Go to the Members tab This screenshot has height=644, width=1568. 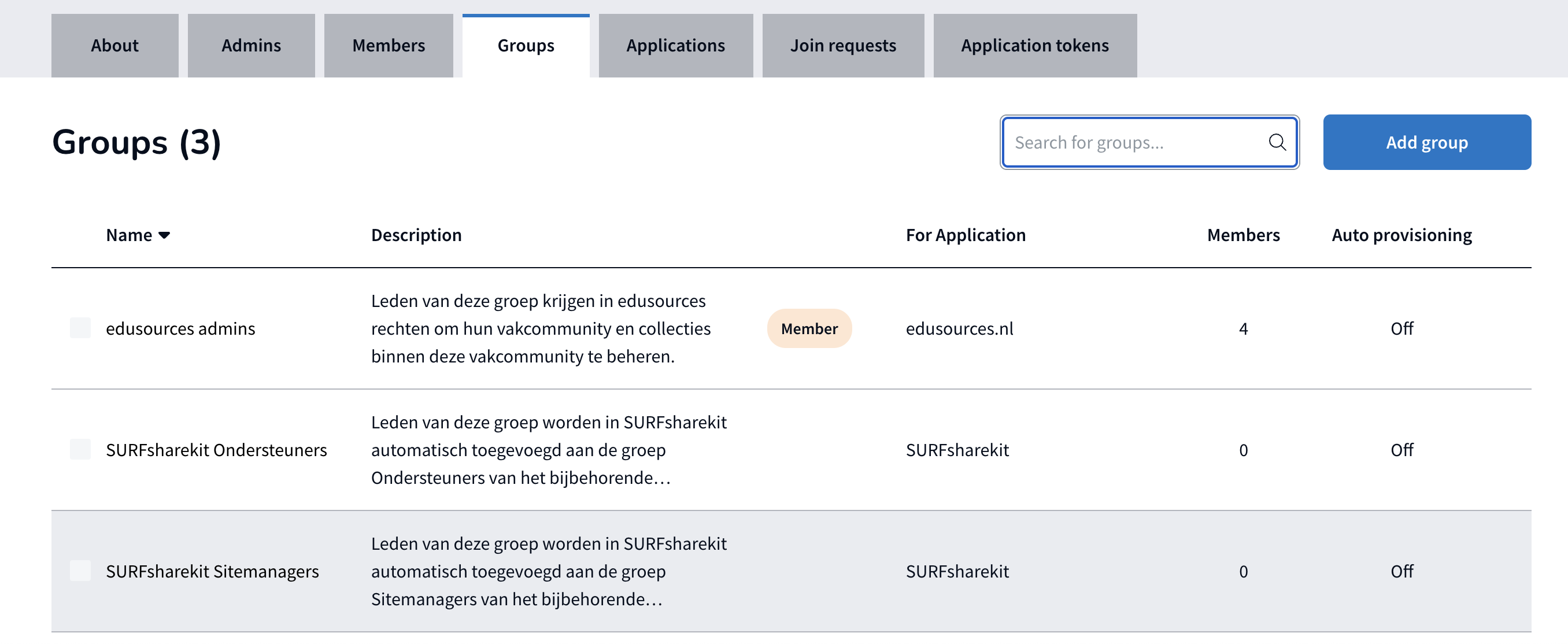tap(389, 46)
